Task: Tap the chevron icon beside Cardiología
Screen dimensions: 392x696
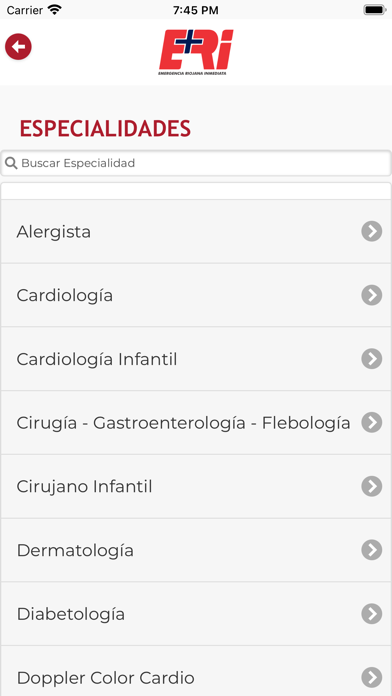Action: click(x=372, y=295)
